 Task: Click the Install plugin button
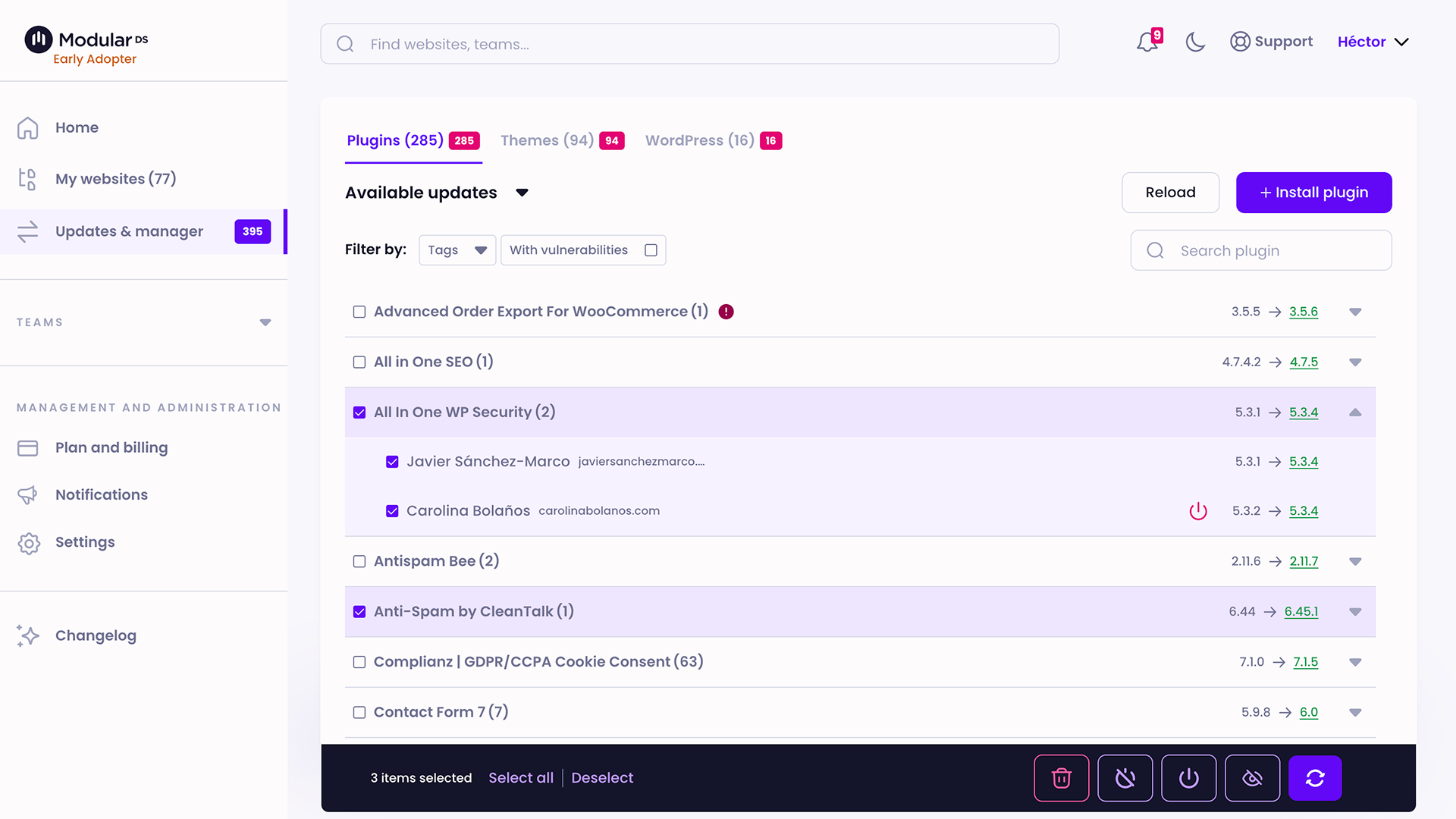pyautogui.click(x=1314, y=192)
